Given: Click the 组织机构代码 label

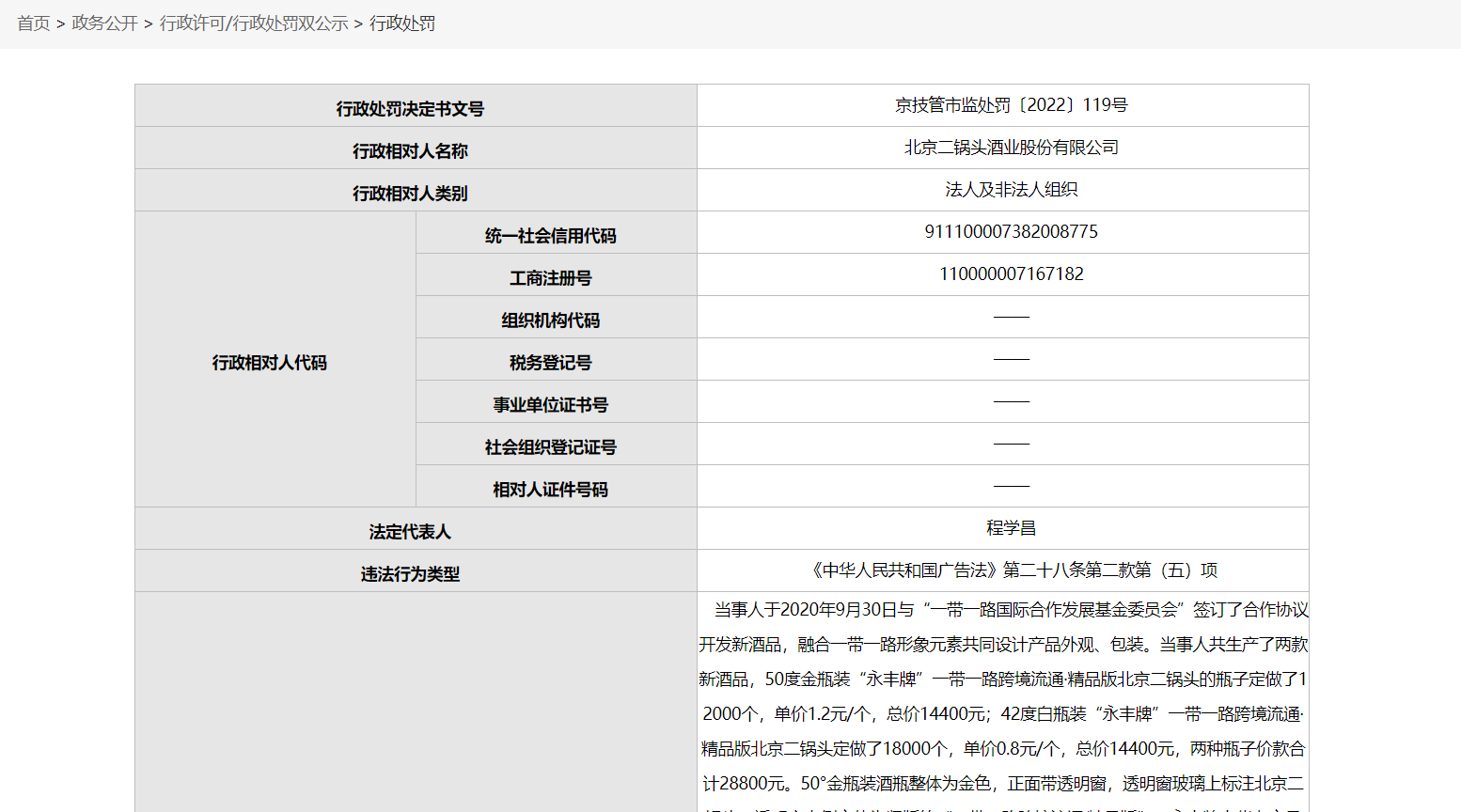Looking at the screenshot, I should tap(551, 320).
